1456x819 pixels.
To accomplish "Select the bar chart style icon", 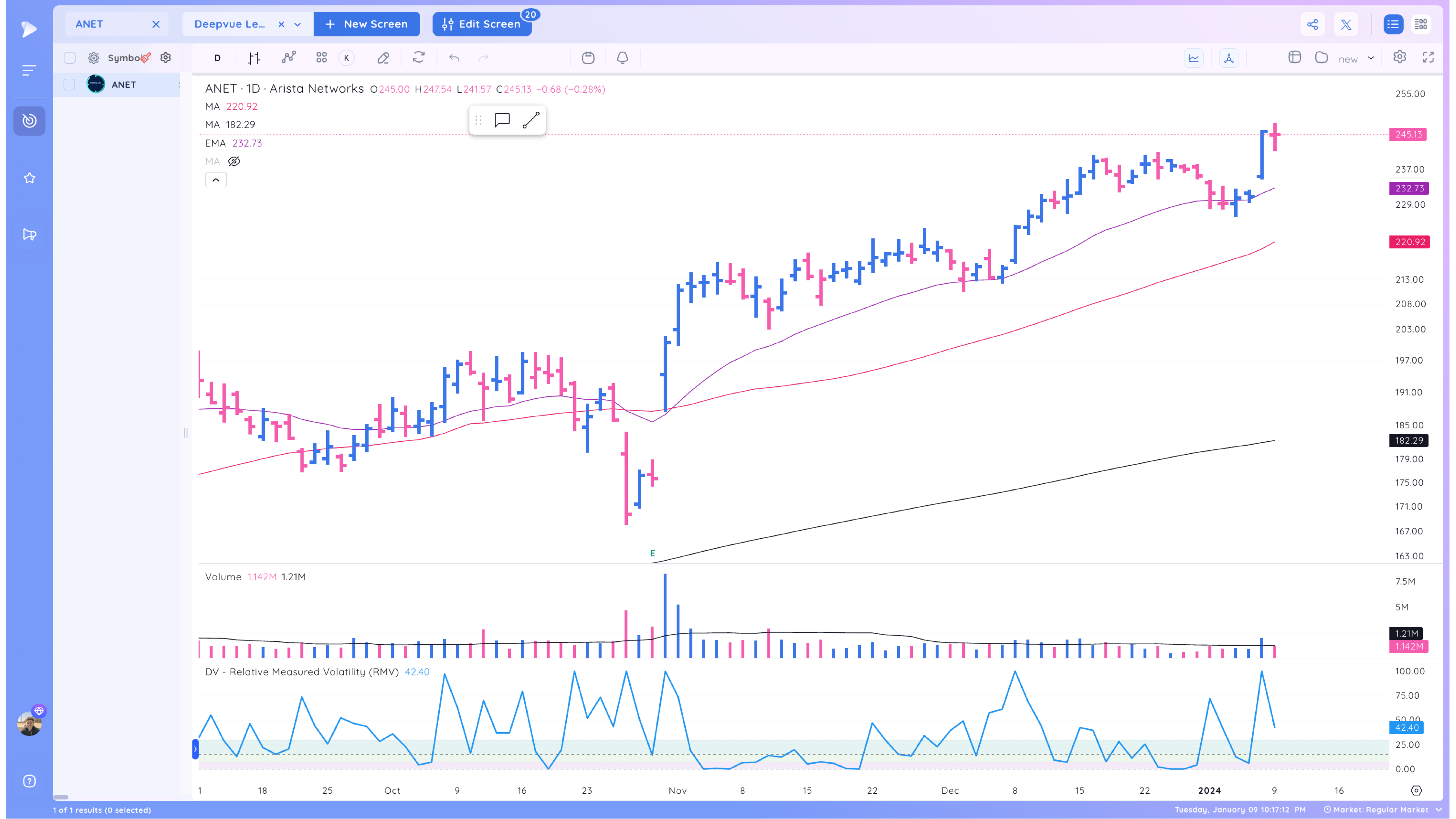I will 254,58.
